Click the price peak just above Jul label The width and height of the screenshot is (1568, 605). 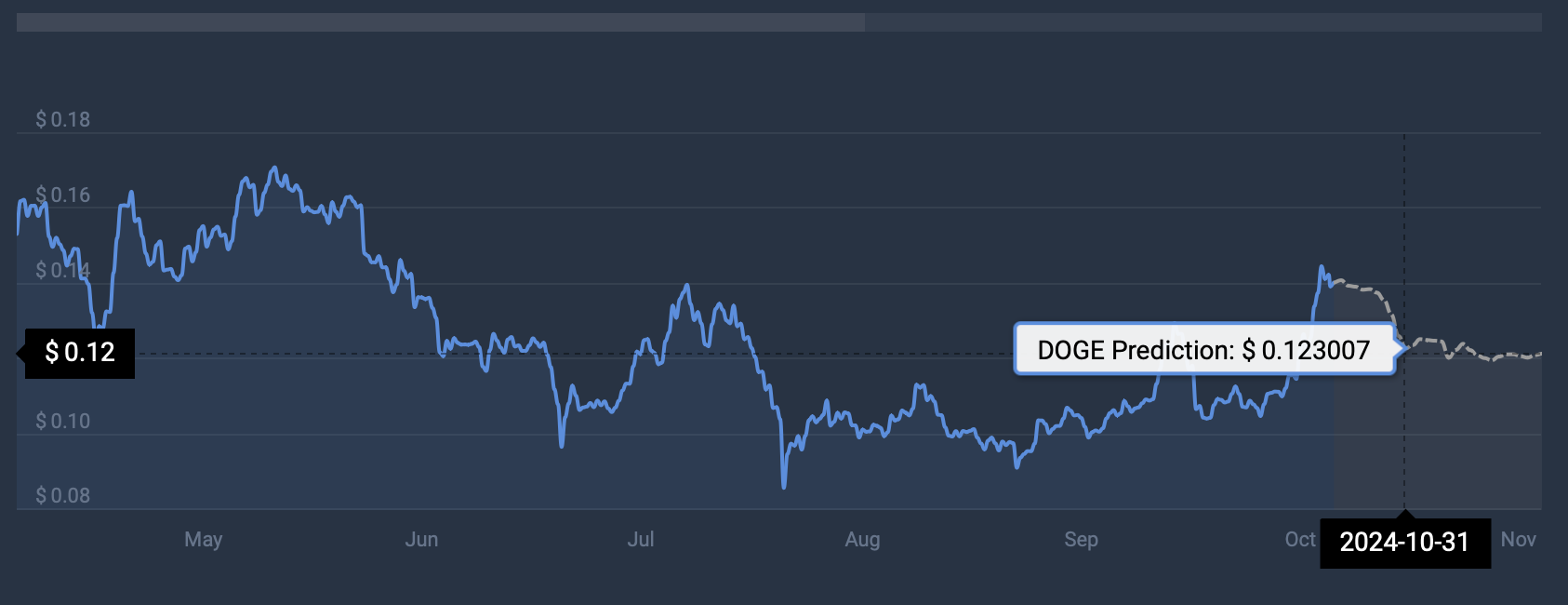pyautogui.click(x=686, y=286)
